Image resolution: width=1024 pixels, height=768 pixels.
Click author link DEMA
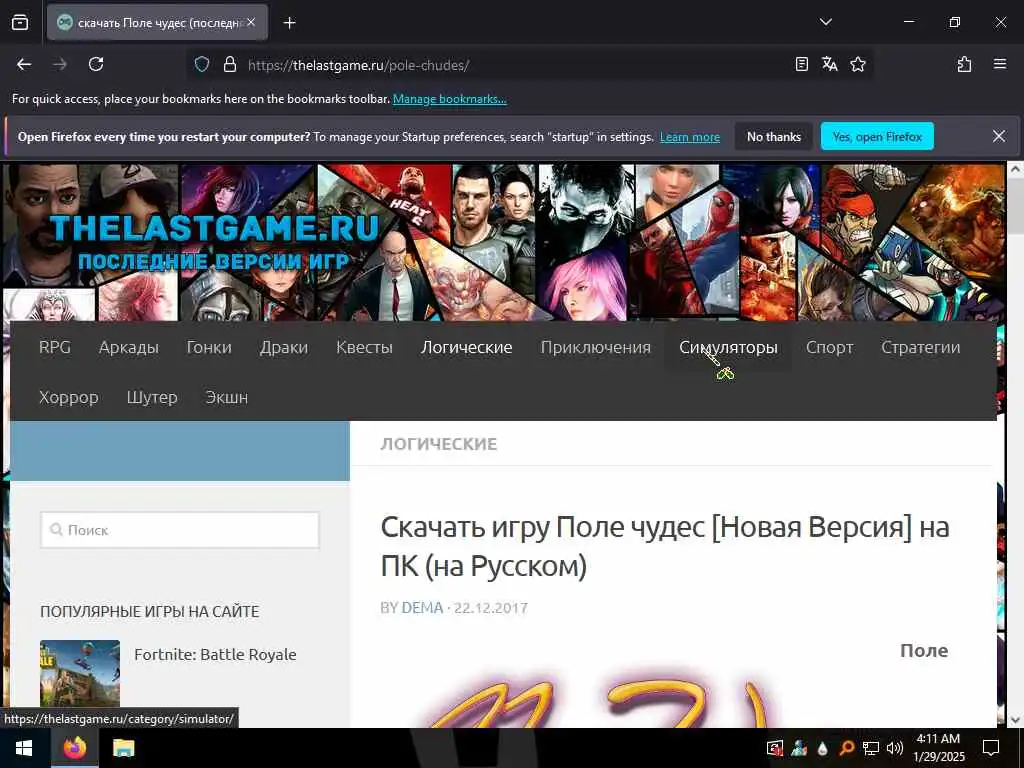[x=422, y=607]
